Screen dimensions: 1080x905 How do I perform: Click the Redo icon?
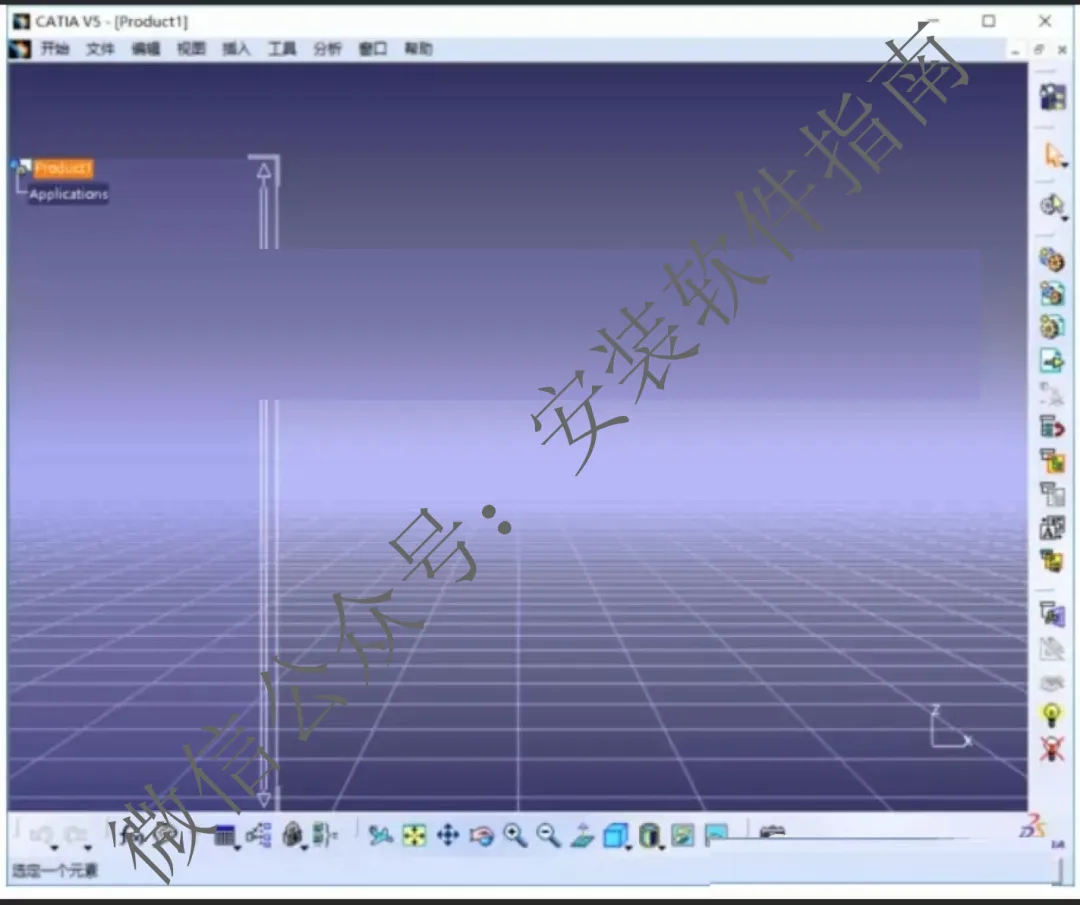coord(75,835)
